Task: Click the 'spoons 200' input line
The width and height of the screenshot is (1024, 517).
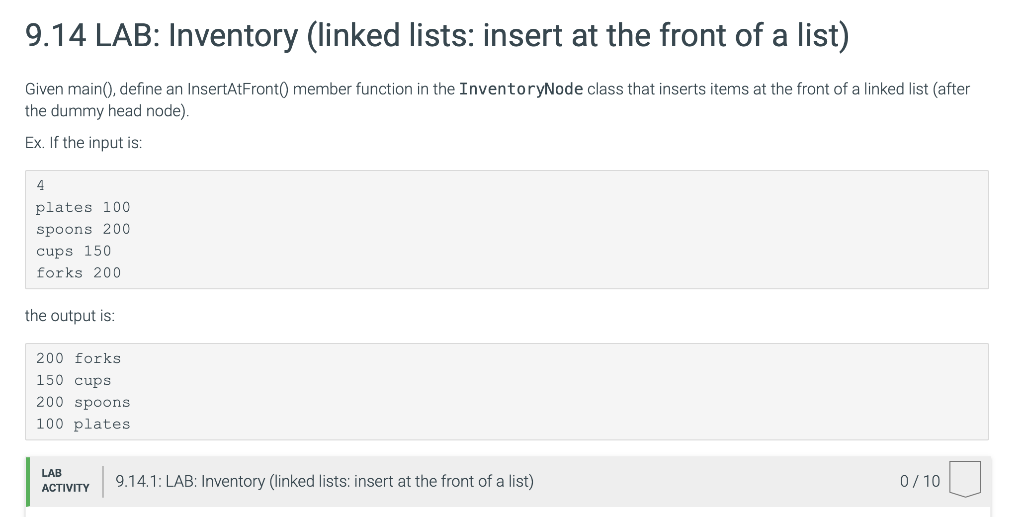Action: click(x=83, y=229)
